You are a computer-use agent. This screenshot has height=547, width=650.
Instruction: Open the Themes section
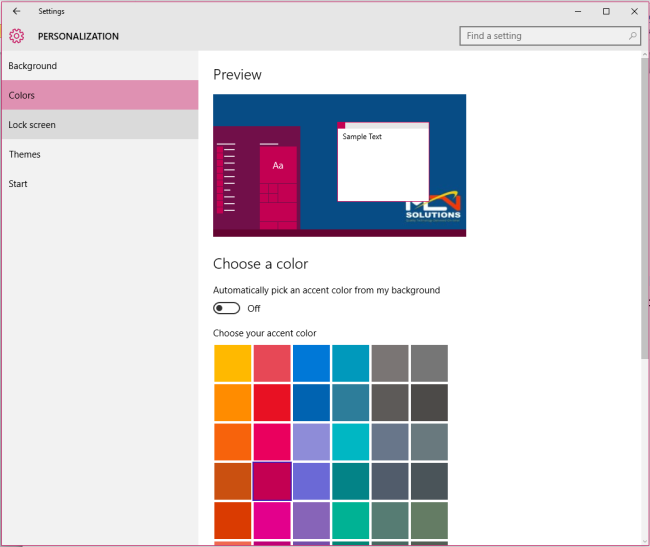100,154
